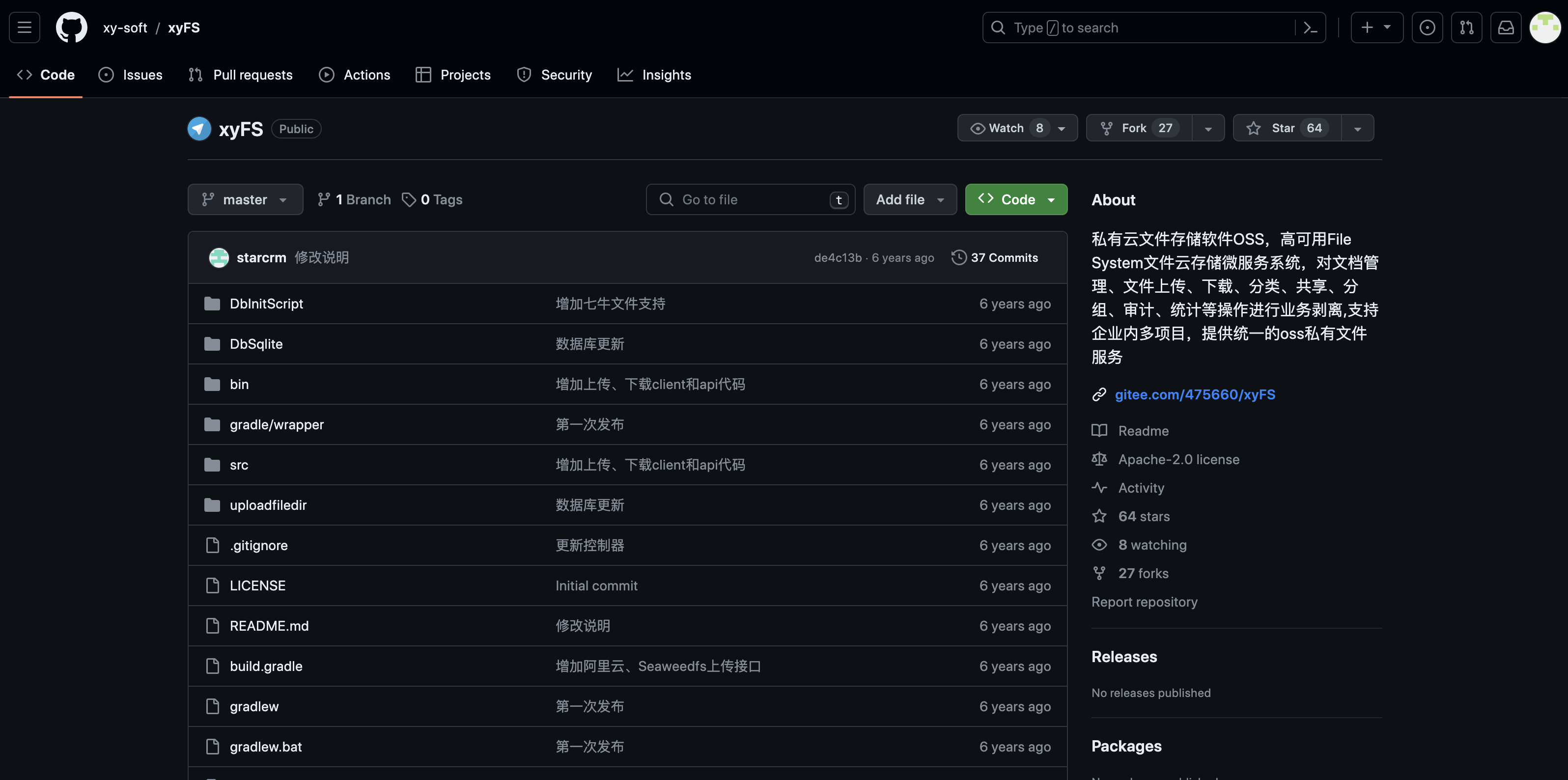Open the command palette icon
The width and height of the screenshot is (1568, 780).
1311,28
